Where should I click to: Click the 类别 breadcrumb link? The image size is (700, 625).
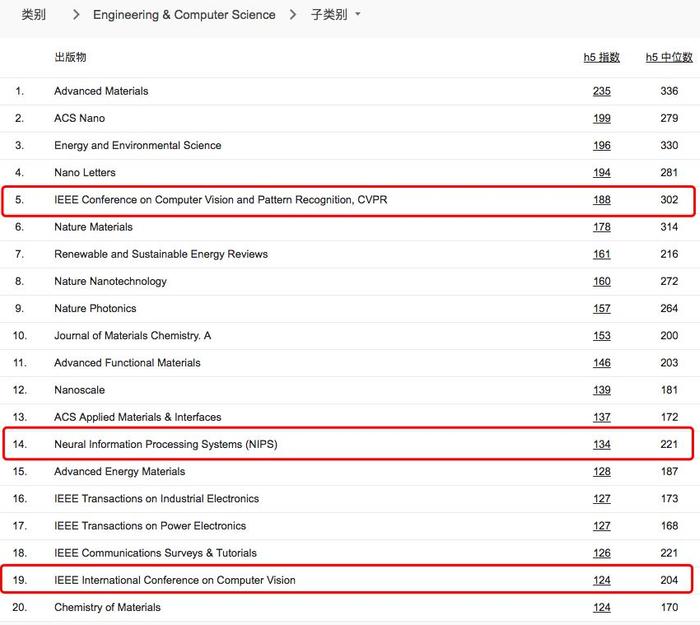click(33, 15)
